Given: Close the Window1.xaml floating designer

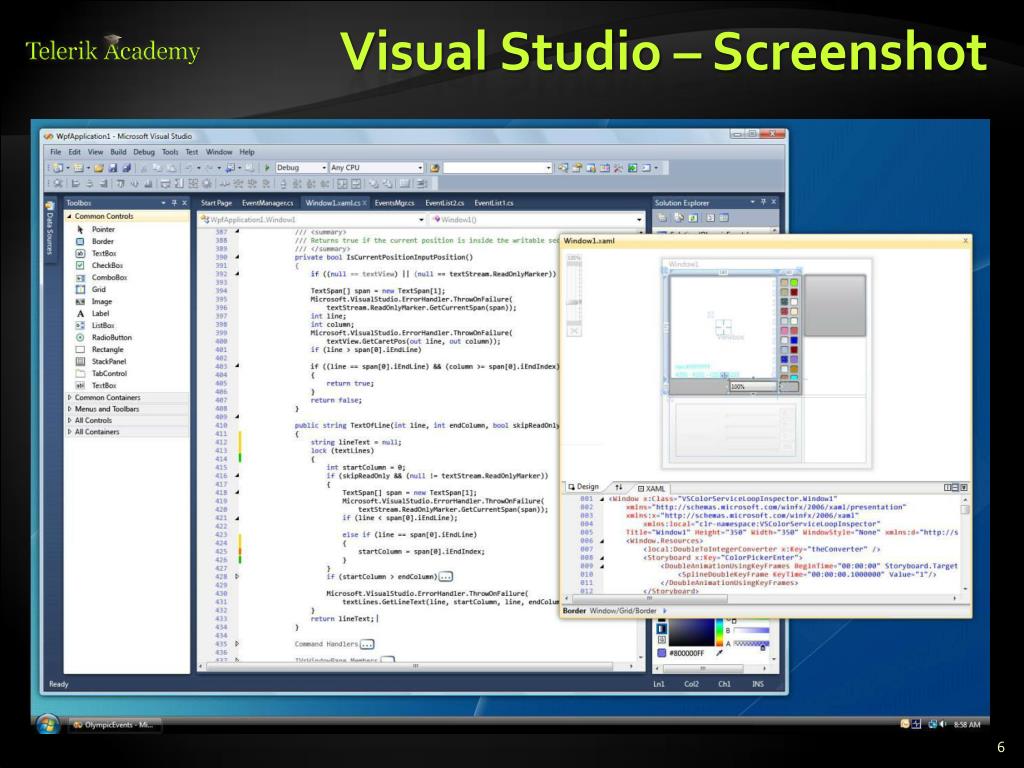Looking at the screenshot, I should coord(966,241).
